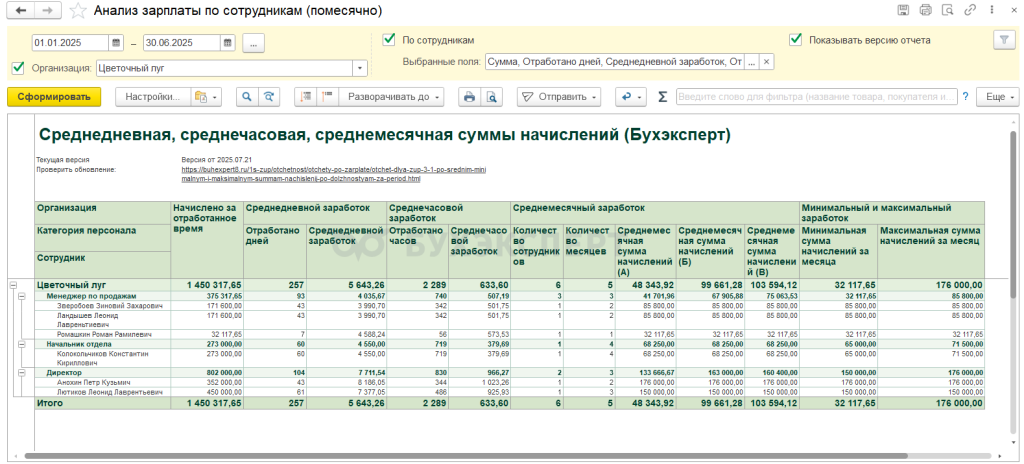The height and width of the screenshot is (464, 1024).
Task: Open the Еще menu
Action: 996,97
